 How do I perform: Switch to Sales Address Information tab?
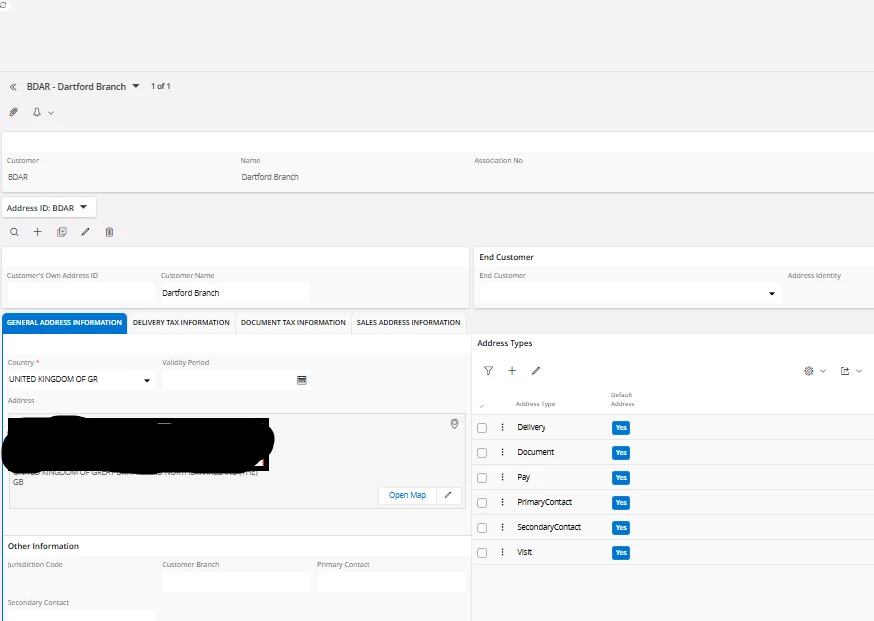(x=409, y=323)
